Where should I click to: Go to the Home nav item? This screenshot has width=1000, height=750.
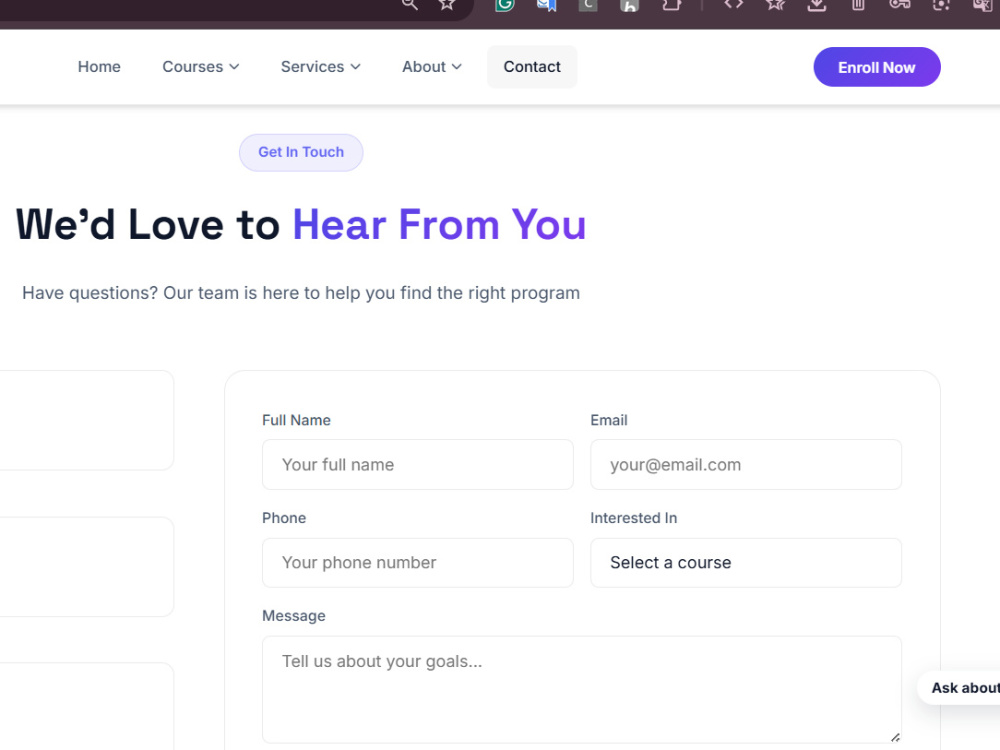99,67
